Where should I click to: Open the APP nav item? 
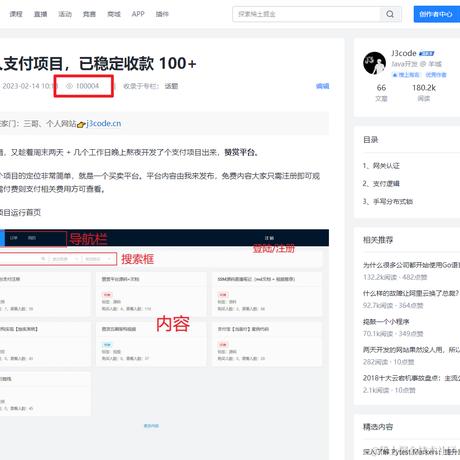tap(138, 14)
